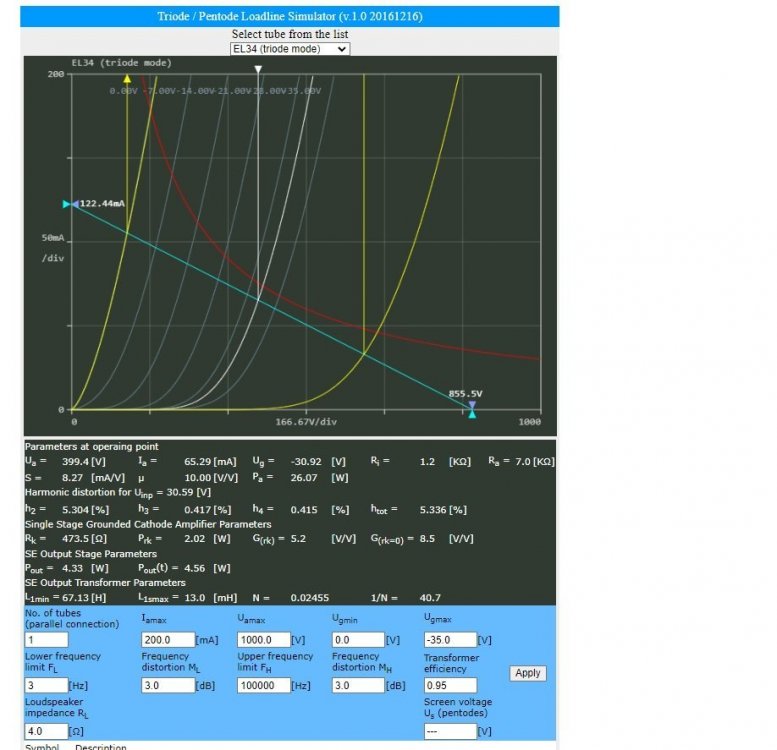
Task: Click the blue triangle marker at 855.5V
Action: pyautogui.click(x=473, y=405)
